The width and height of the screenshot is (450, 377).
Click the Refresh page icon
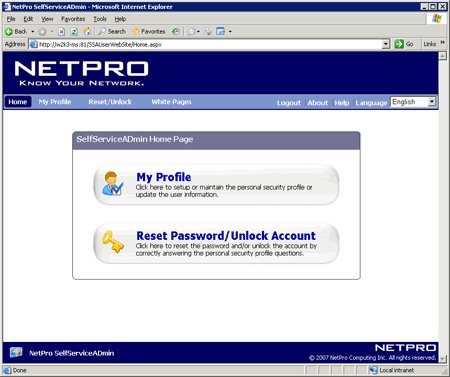(x=74, y=32)
